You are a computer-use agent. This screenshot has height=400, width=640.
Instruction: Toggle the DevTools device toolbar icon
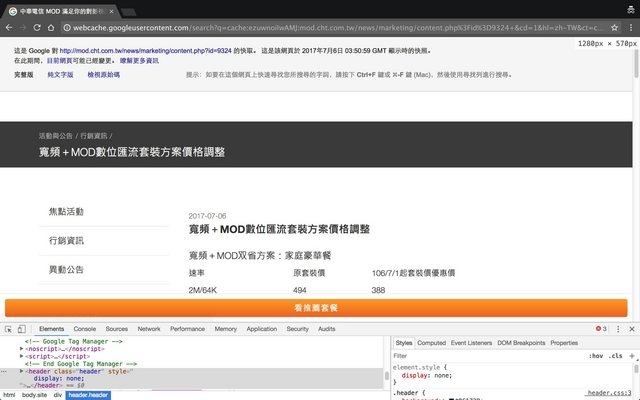22,329
